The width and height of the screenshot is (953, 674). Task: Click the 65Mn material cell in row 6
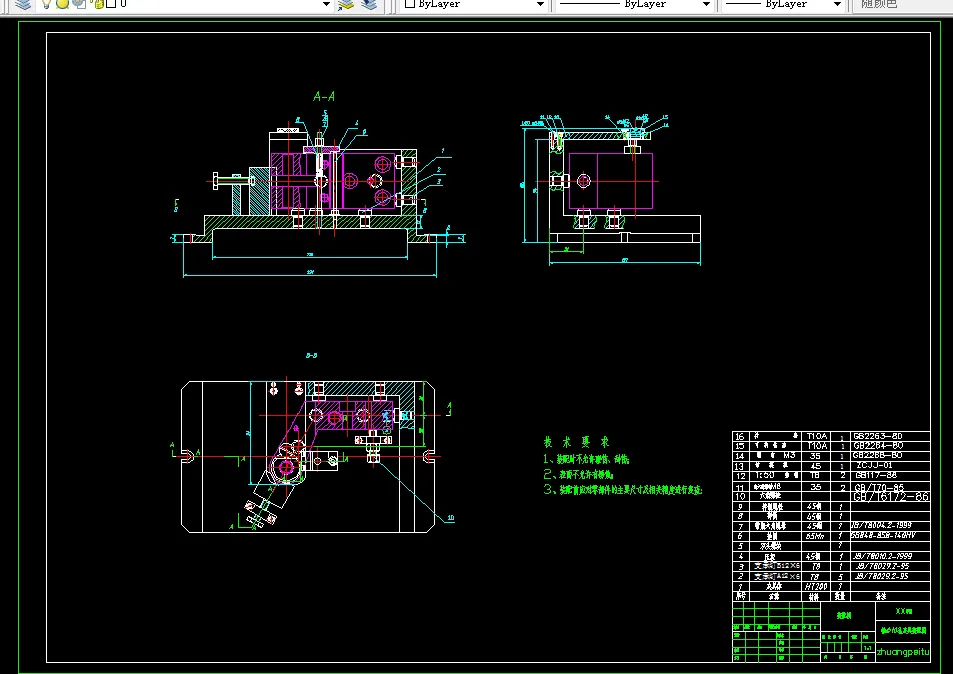click(x=814, y=536)
